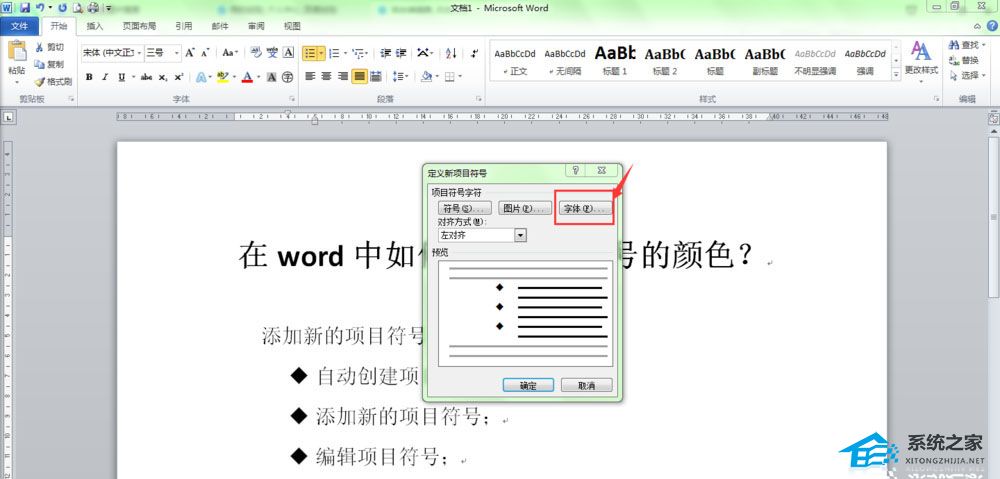The width and height of the screenshot is (1000, 479).
Task: Toggle Character Shading button
Action: [x=272, y=77]
